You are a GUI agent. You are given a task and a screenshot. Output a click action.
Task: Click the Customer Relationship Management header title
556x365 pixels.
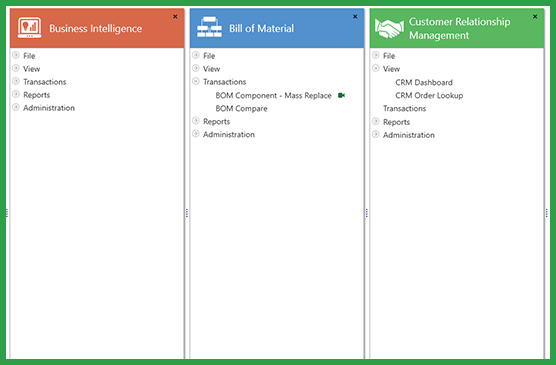coord(460,28)
